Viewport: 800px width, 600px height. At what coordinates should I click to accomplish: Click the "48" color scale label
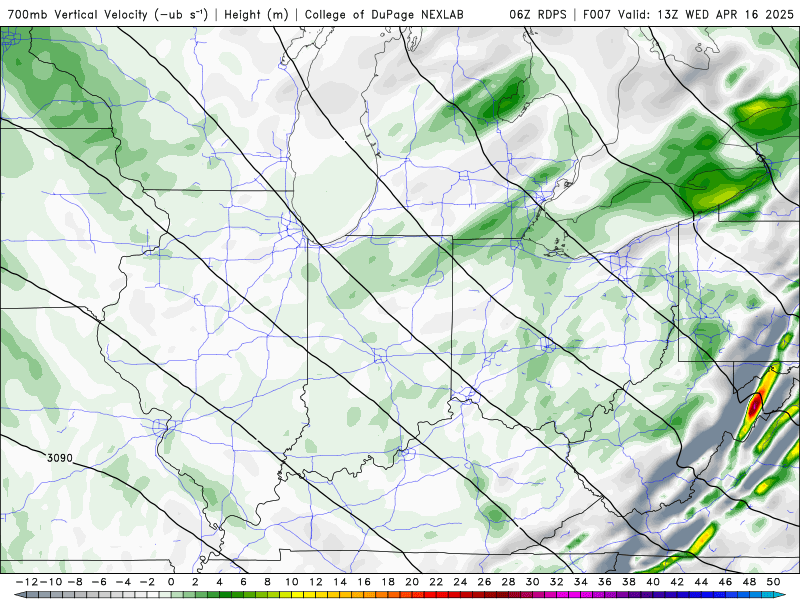click(x=749, y=582)
